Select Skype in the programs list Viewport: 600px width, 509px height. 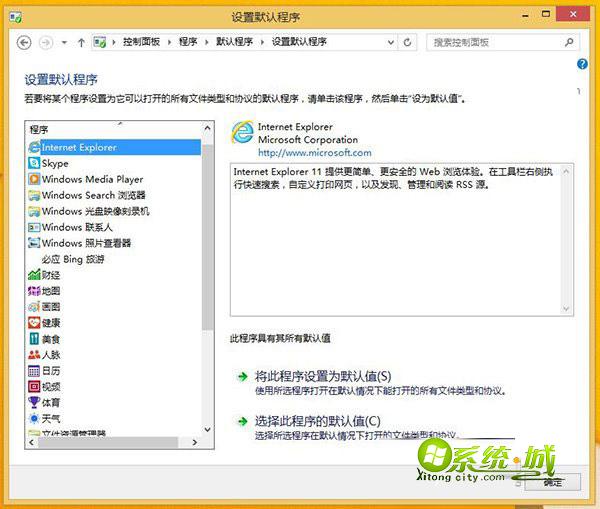[x=55, y=163]
